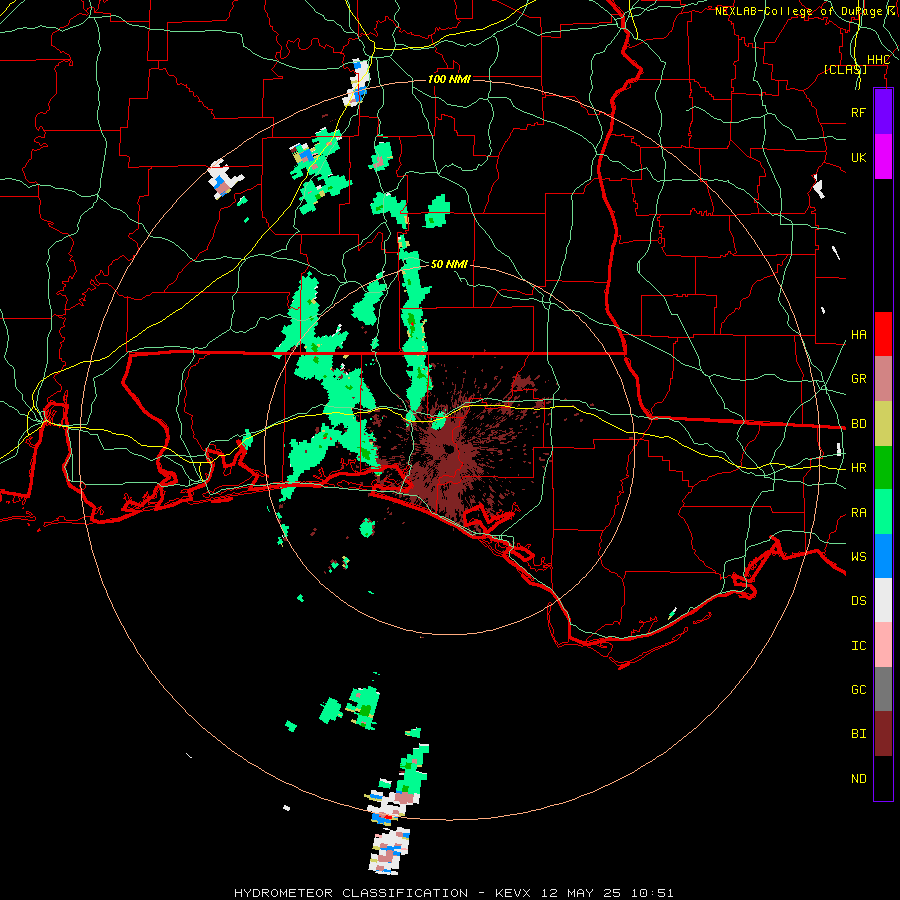Click the GC legend label
The width and height of the screenshot is (900, 900).
pyautogui.click(x=859, y=690)
